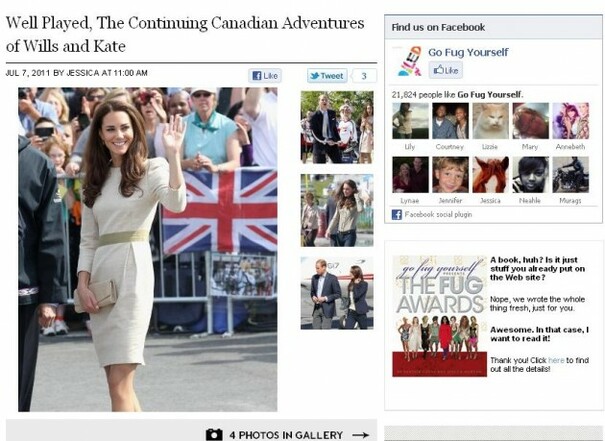The width and height of the screenshot is (605, 441).
Task: View the thumbnail of the couple by the plane
Action: (x=337, y=293)
